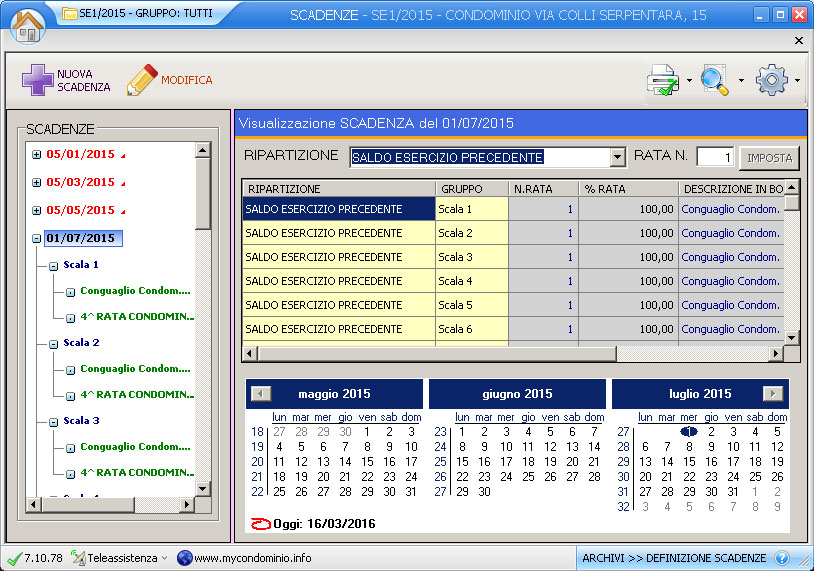
Task: Collapse the Scala 2 tree node
Action: coord(54,343)
